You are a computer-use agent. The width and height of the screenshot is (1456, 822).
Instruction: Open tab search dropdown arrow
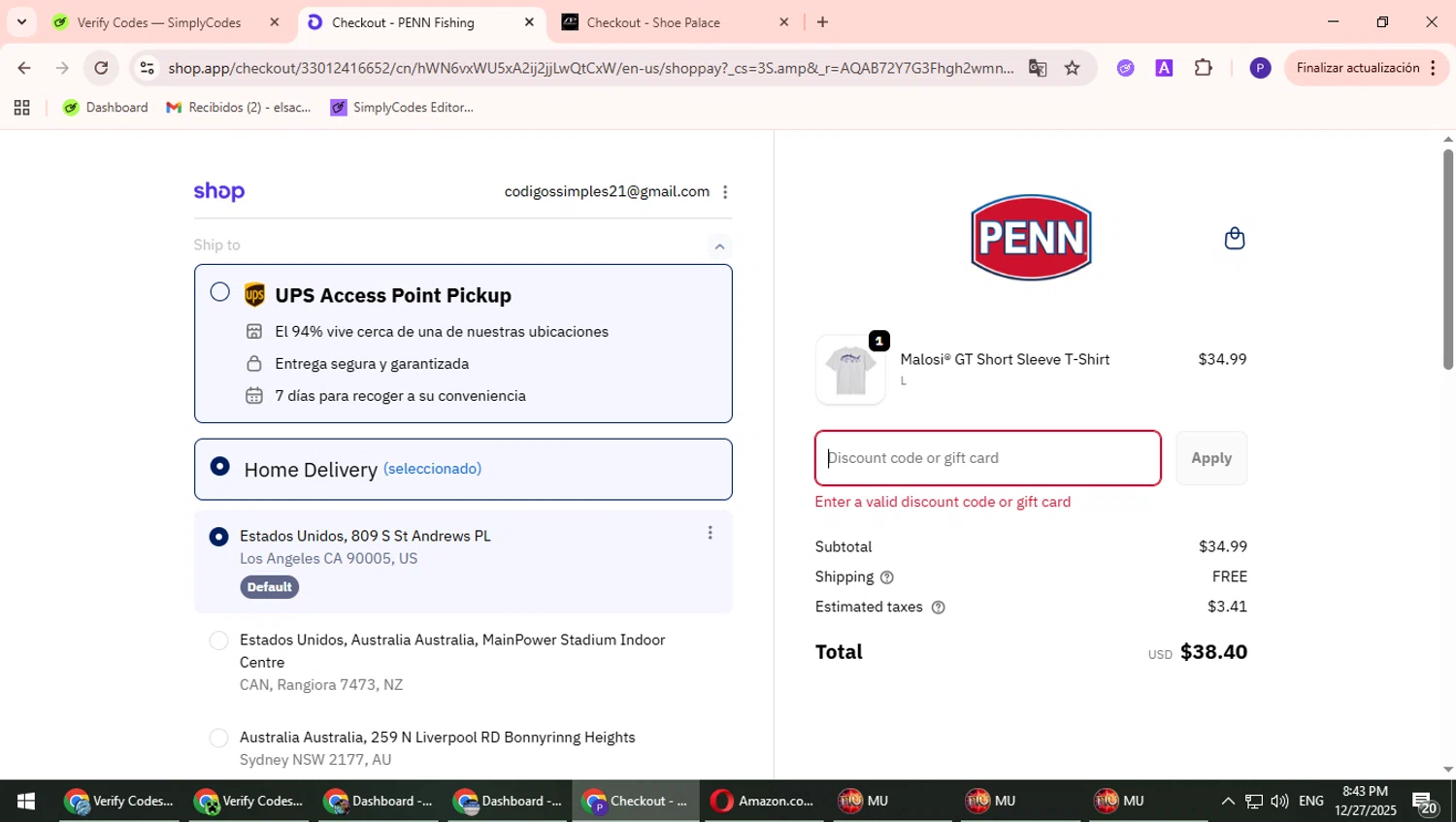coord(21,22)
